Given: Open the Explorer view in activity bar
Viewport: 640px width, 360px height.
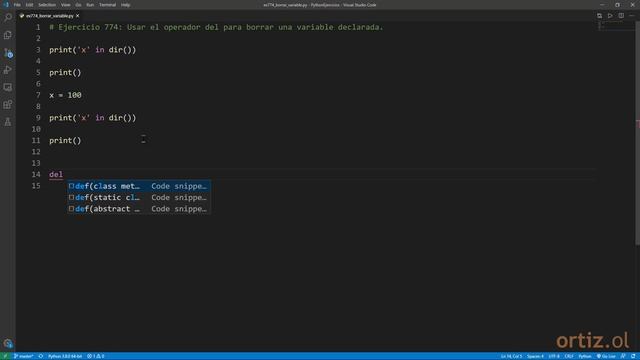Looking at the screenshot, I should click(8, 35).
